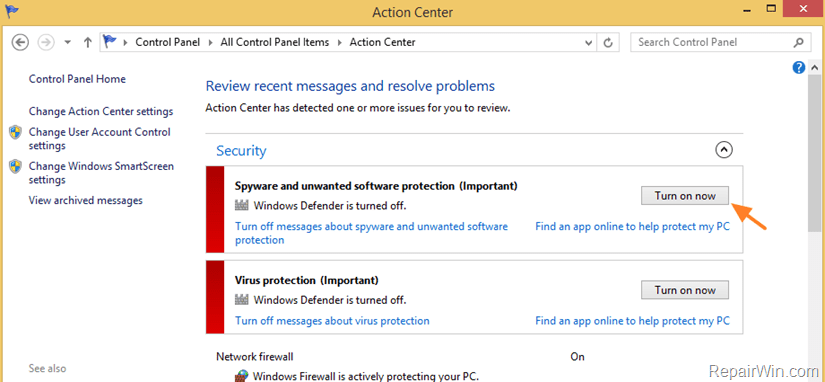
Task: Find an app online under Spyware protection
Action: click(x=632, y=227)
